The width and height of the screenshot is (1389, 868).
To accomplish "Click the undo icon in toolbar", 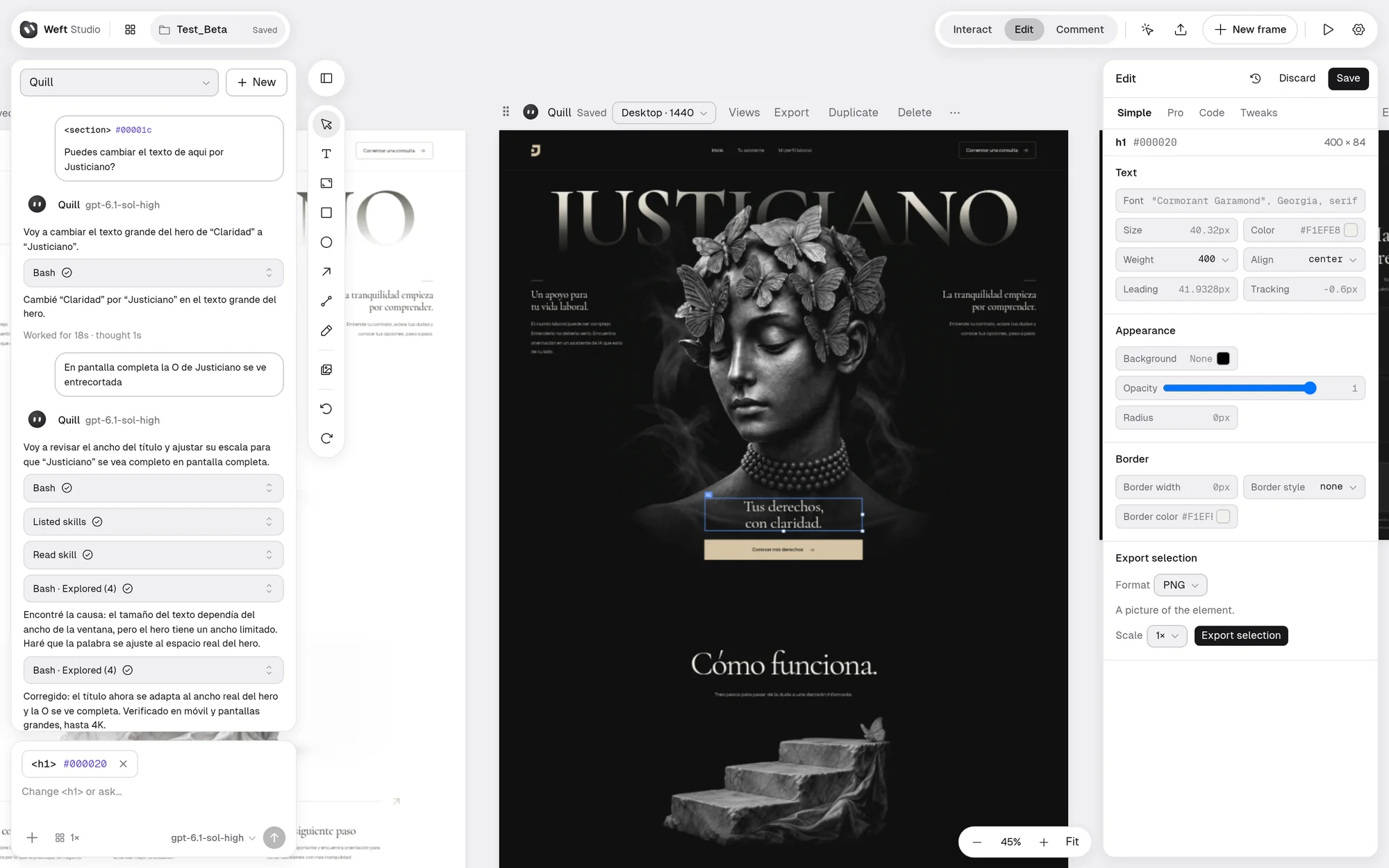I will tap(326, 408).
